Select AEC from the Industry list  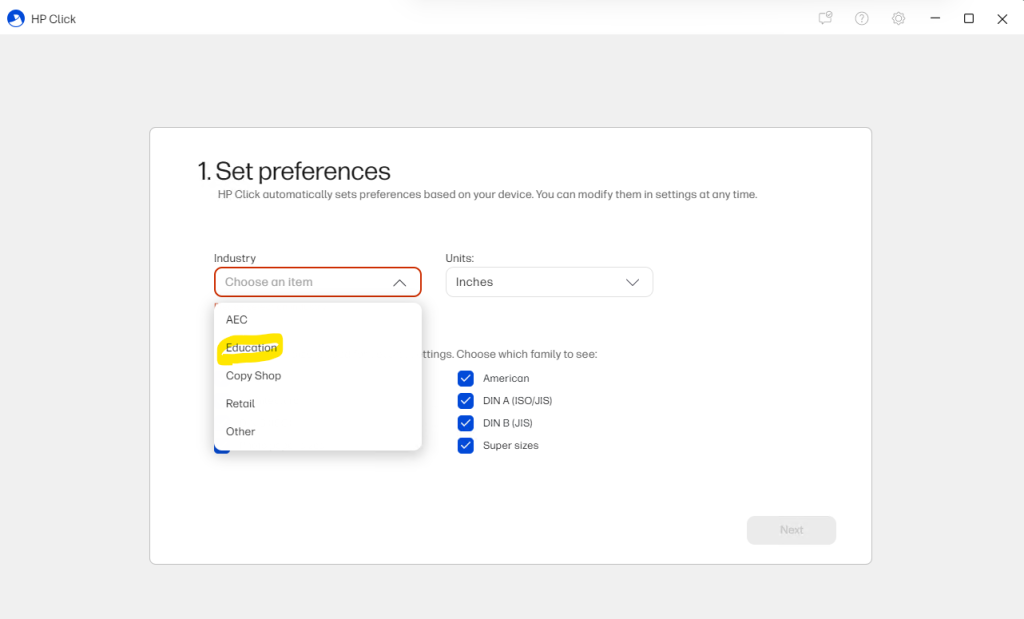click(317, 319)
